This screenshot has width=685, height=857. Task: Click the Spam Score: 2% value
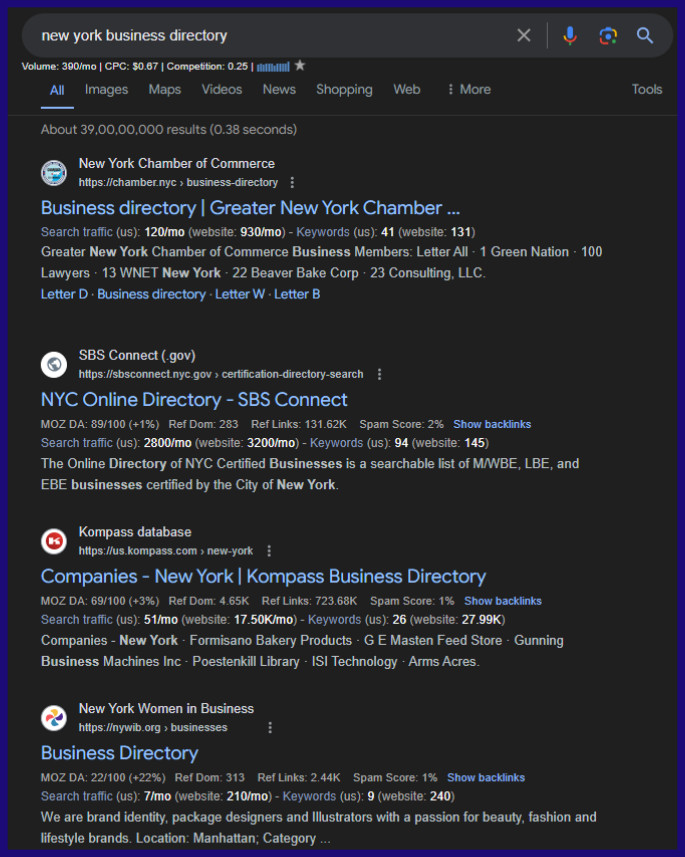point(401,424)
